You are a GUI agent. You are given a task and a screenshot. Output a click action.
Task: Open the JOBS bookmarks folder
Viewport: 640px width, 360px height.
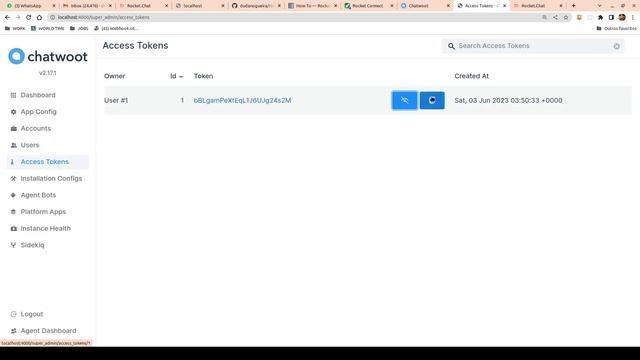click(79, 29)
